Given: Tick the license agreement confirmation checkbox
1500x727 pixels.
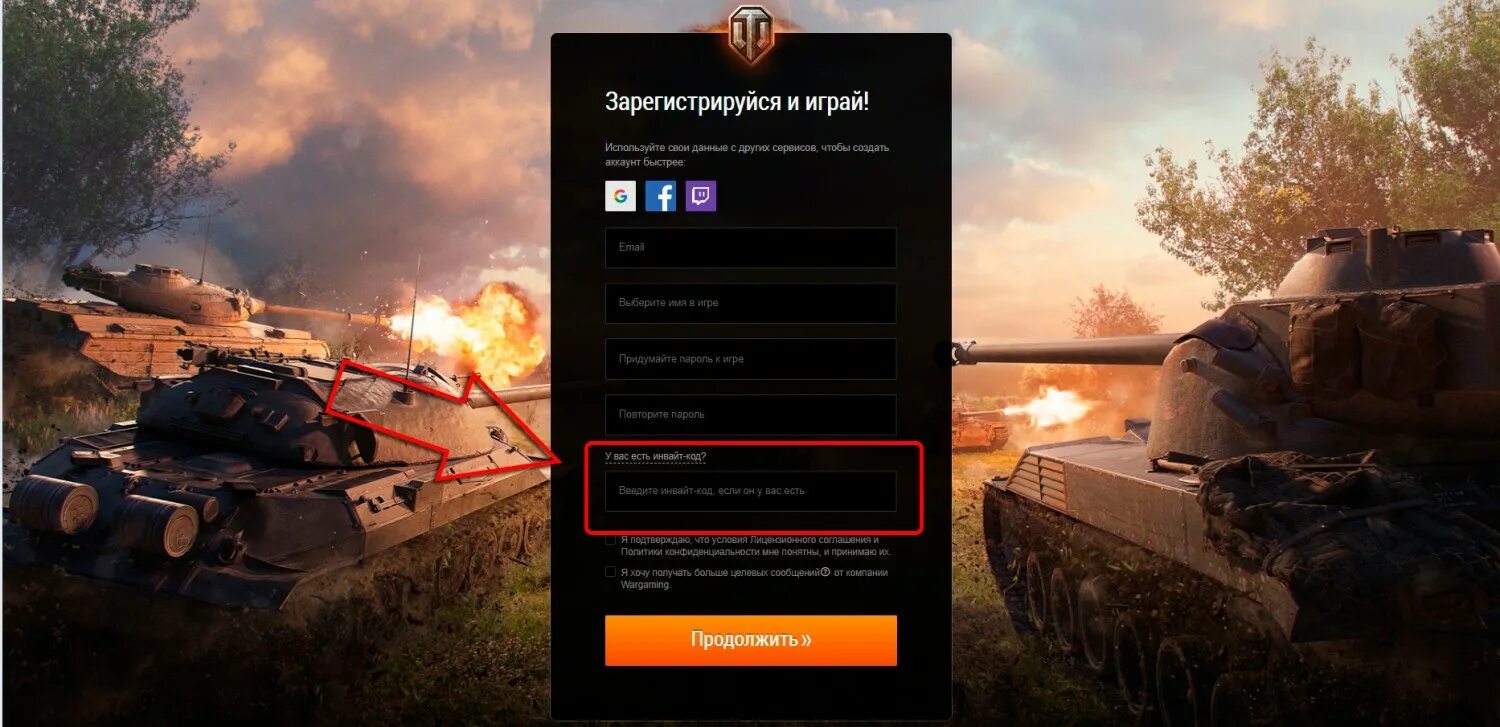Looking at the screenshot, I should [610, 540].
